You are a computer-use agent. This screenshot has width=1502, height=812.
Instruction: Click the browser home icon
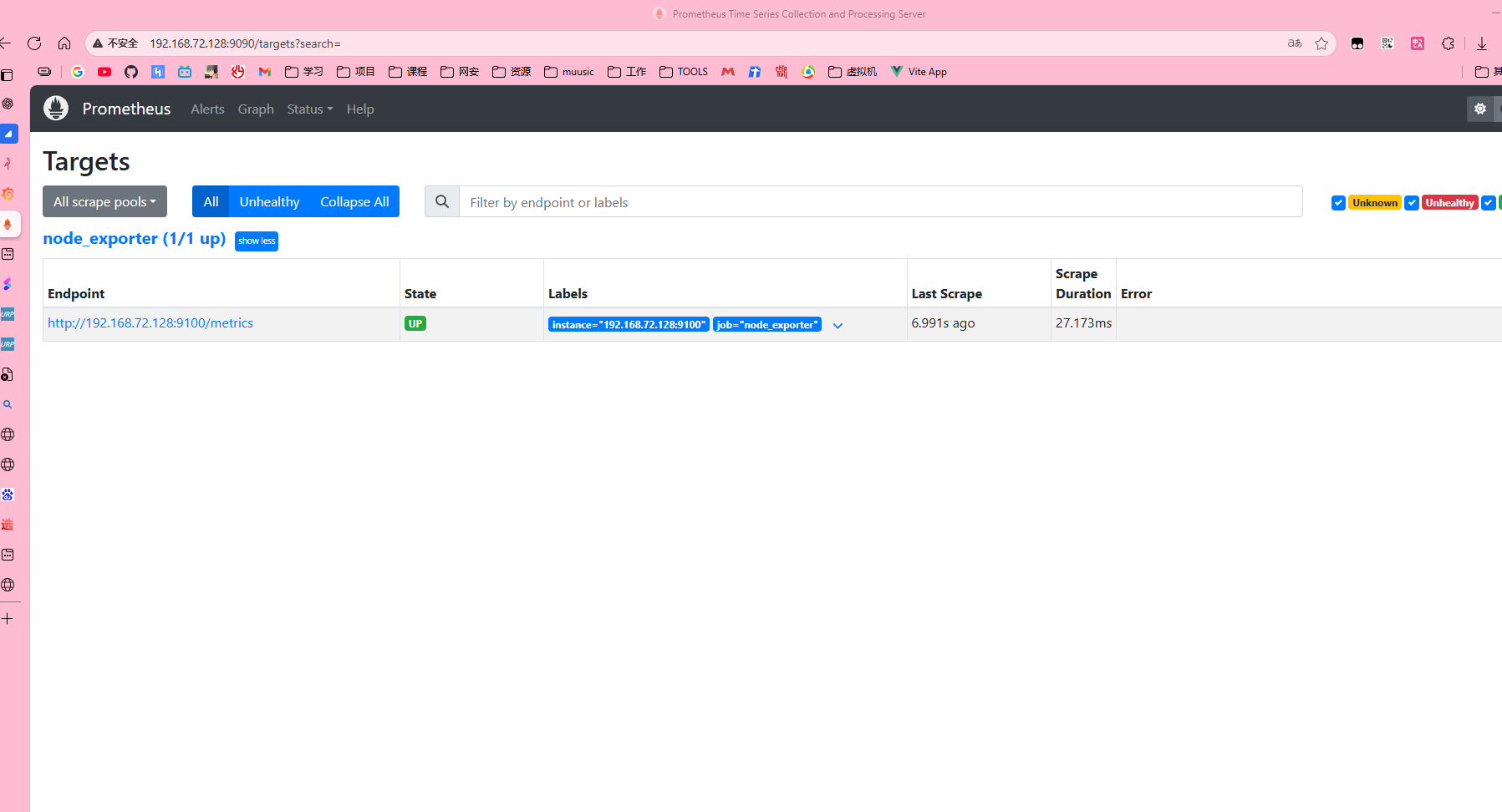pyautogui.click(x=64, y=43)
